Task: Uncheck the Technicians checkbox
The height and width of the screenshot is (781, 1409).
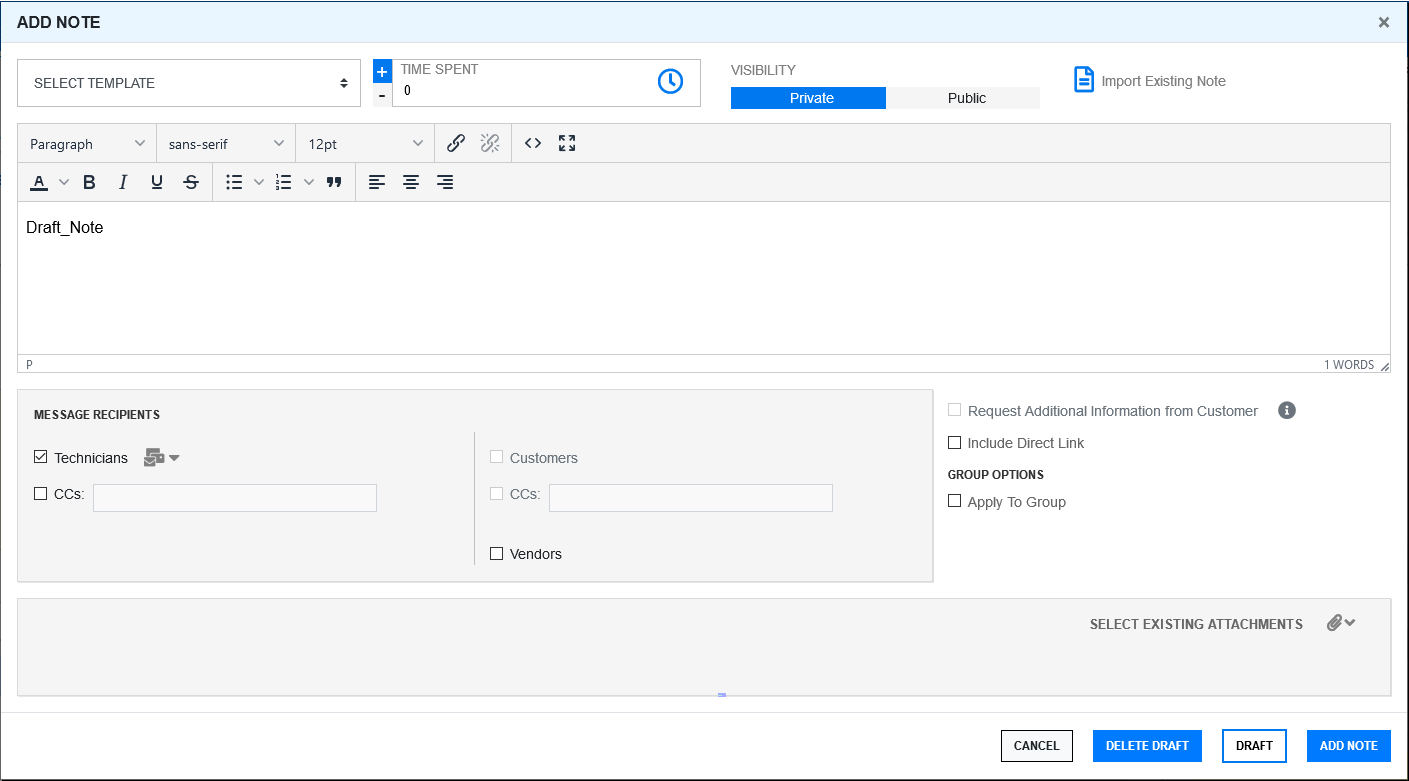Action: (41, 457)
